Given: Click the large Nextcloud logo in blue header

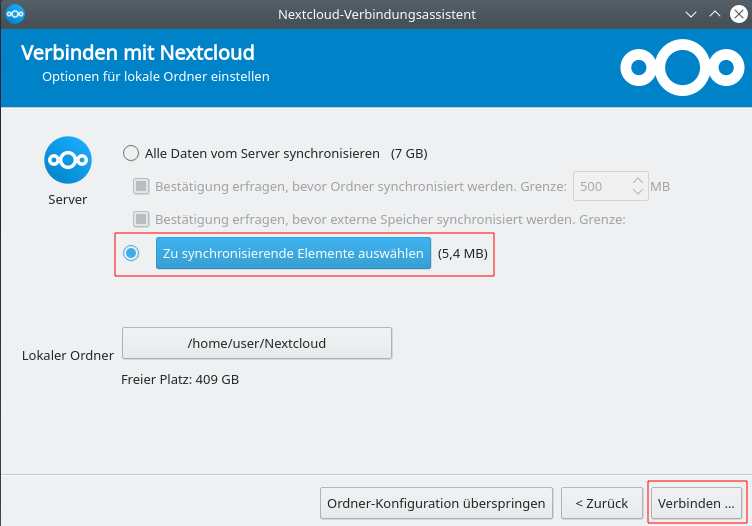Looking at the screenshot, I should click(x=682, y=68).
